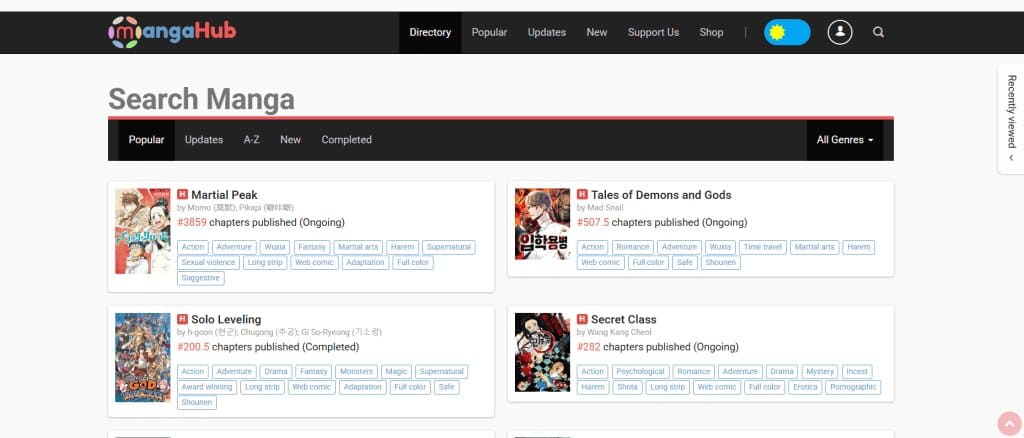The height and width of the screenshot is (438, 1024).
Task: Click the red badge beside Secret Class
Action: (x=582, y=320)
